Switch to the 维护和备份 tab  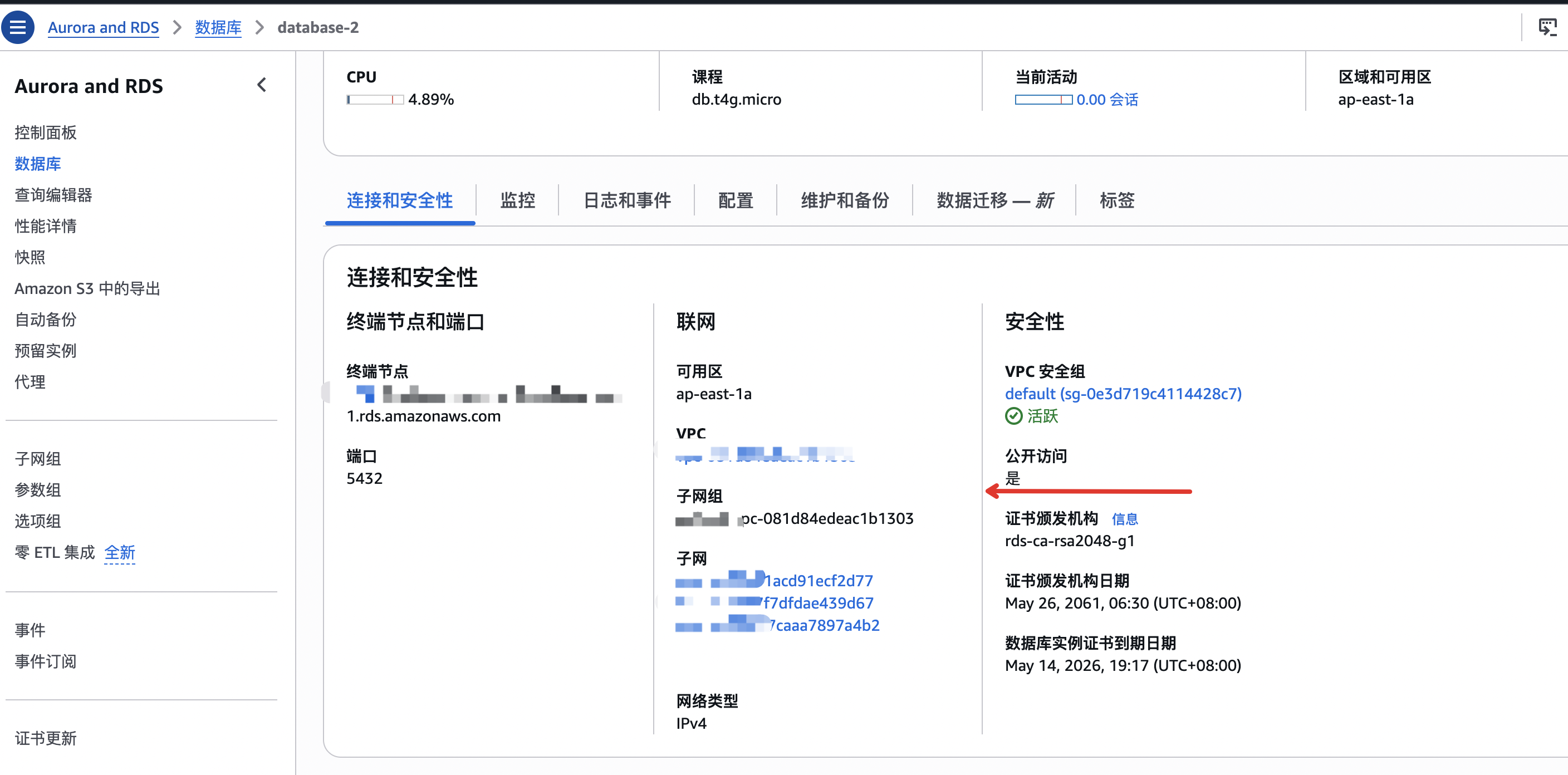(845, 200)
